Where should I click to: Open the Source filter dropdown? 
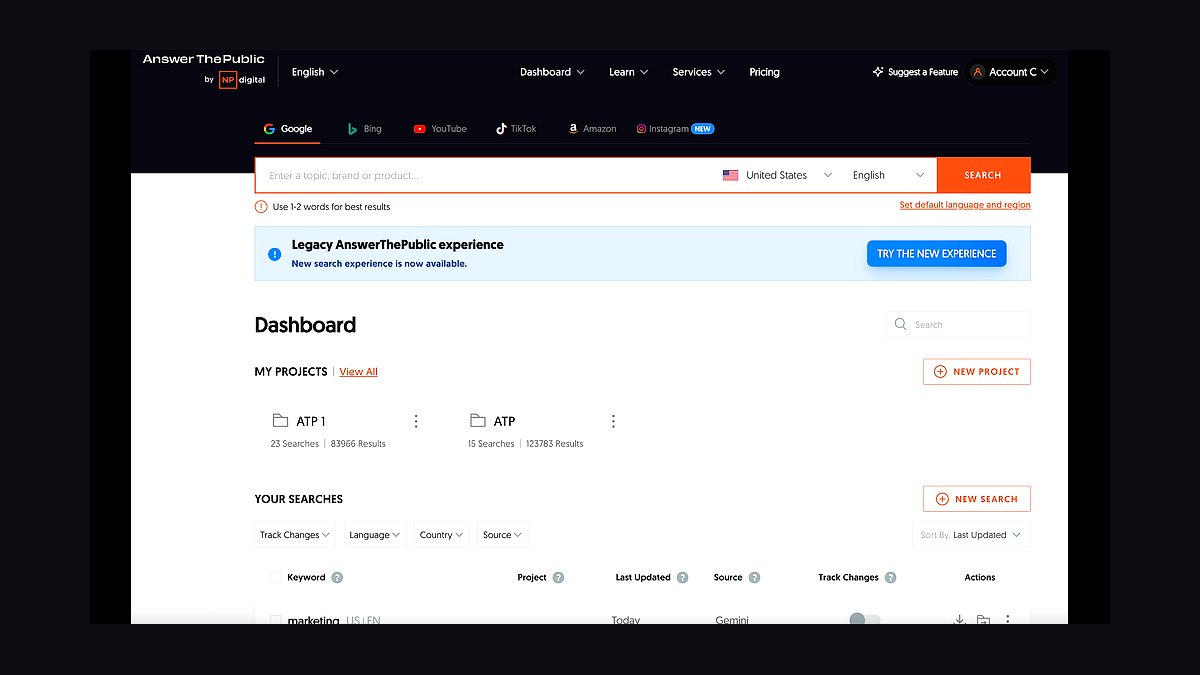pyautogui.click(x=503, y=535)
